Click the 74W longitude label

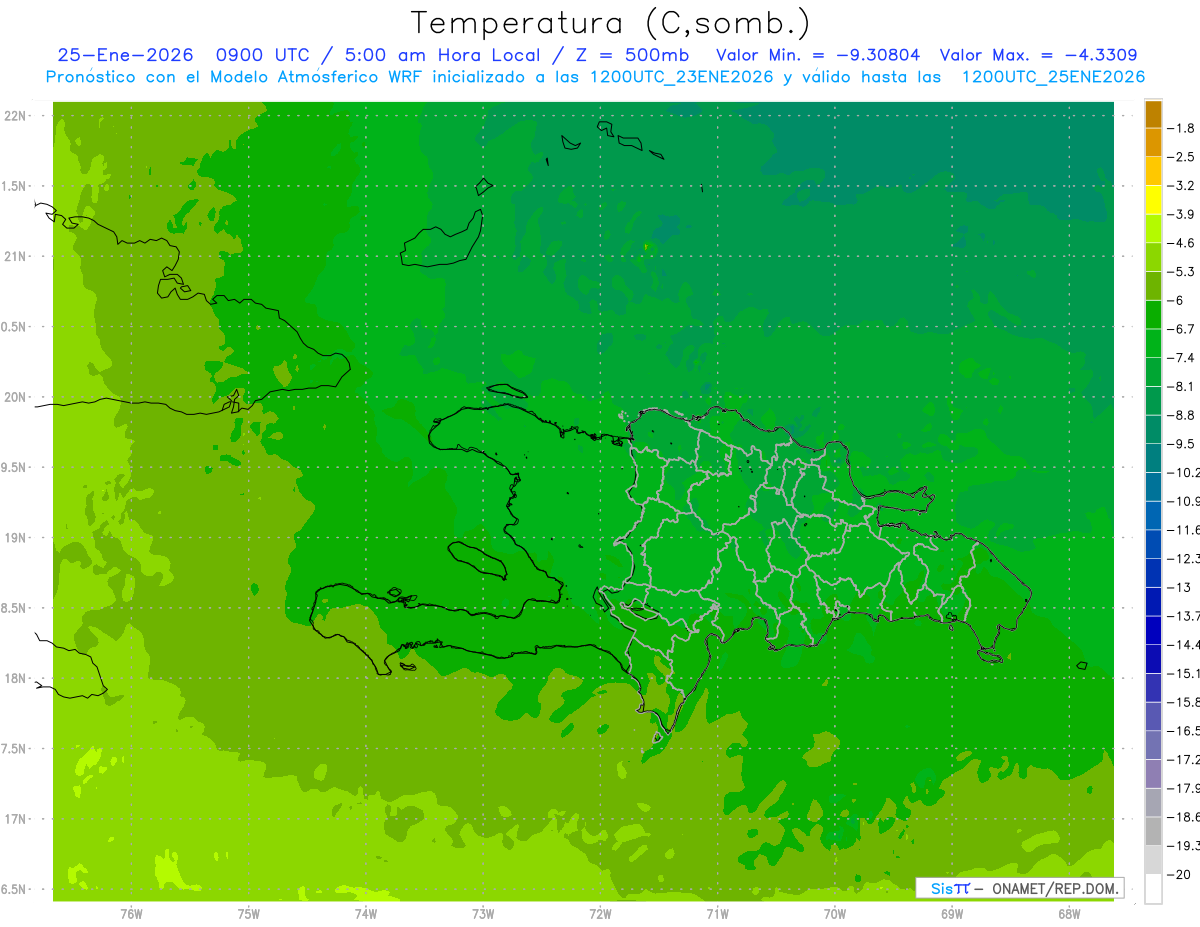(x=366, y=913)
